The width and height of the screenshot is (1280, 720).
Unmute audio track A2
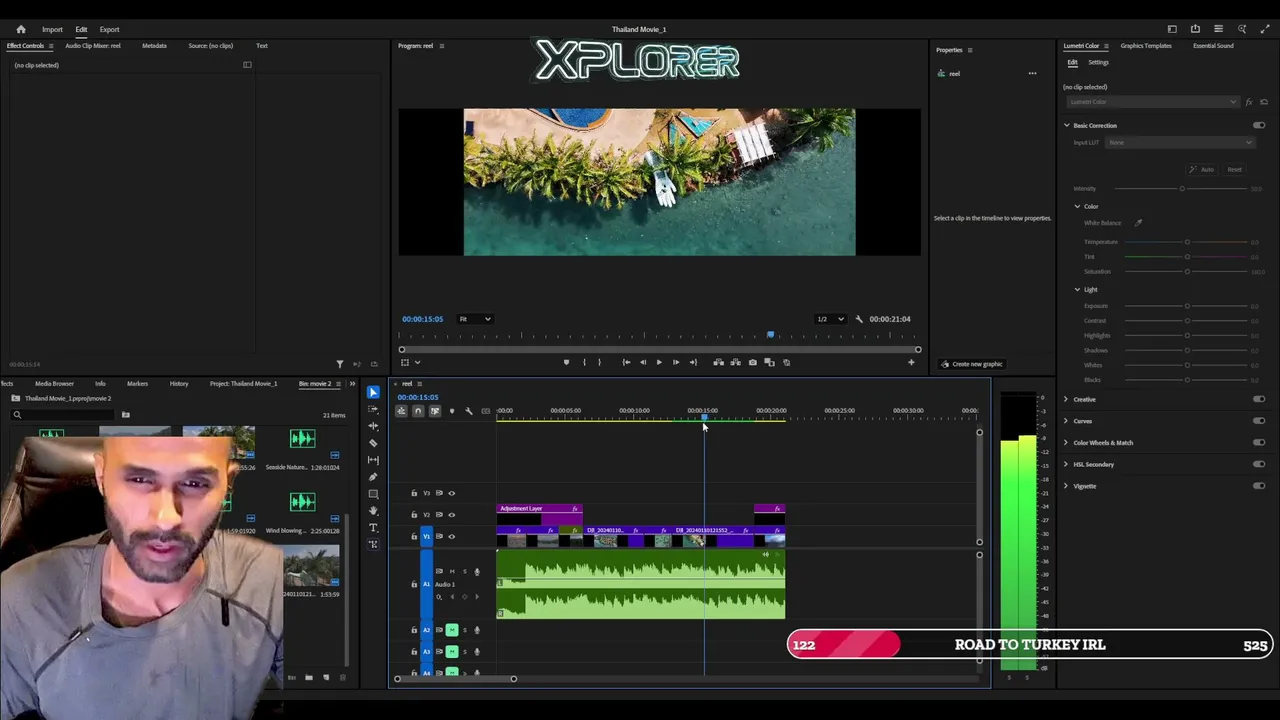452,630
